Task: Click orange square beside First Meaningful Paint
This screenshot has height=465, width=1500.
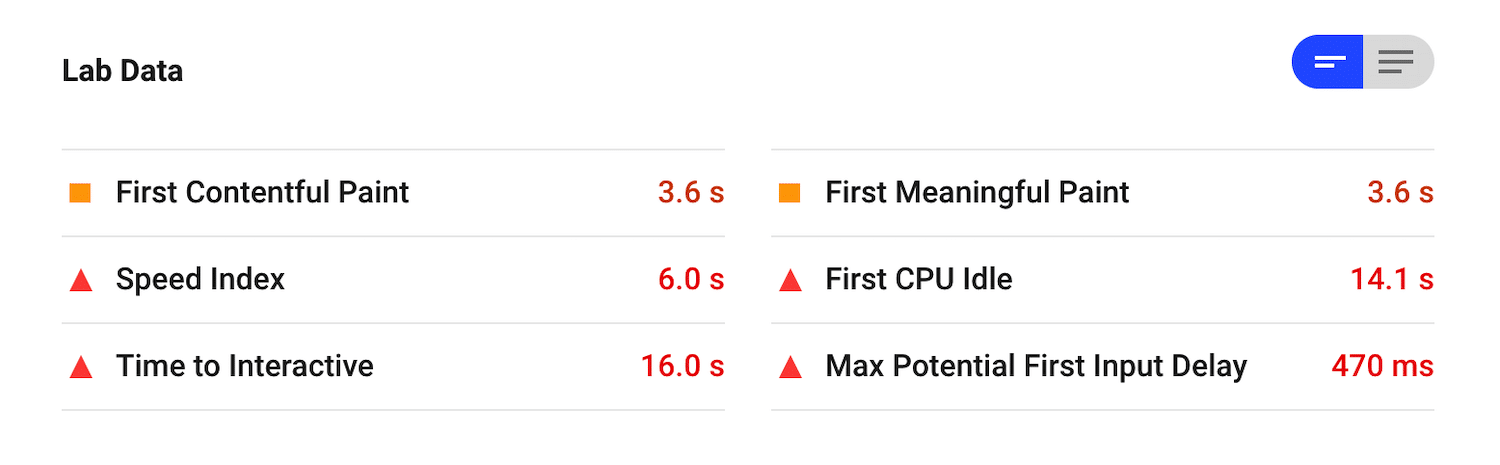Action: 790,193
